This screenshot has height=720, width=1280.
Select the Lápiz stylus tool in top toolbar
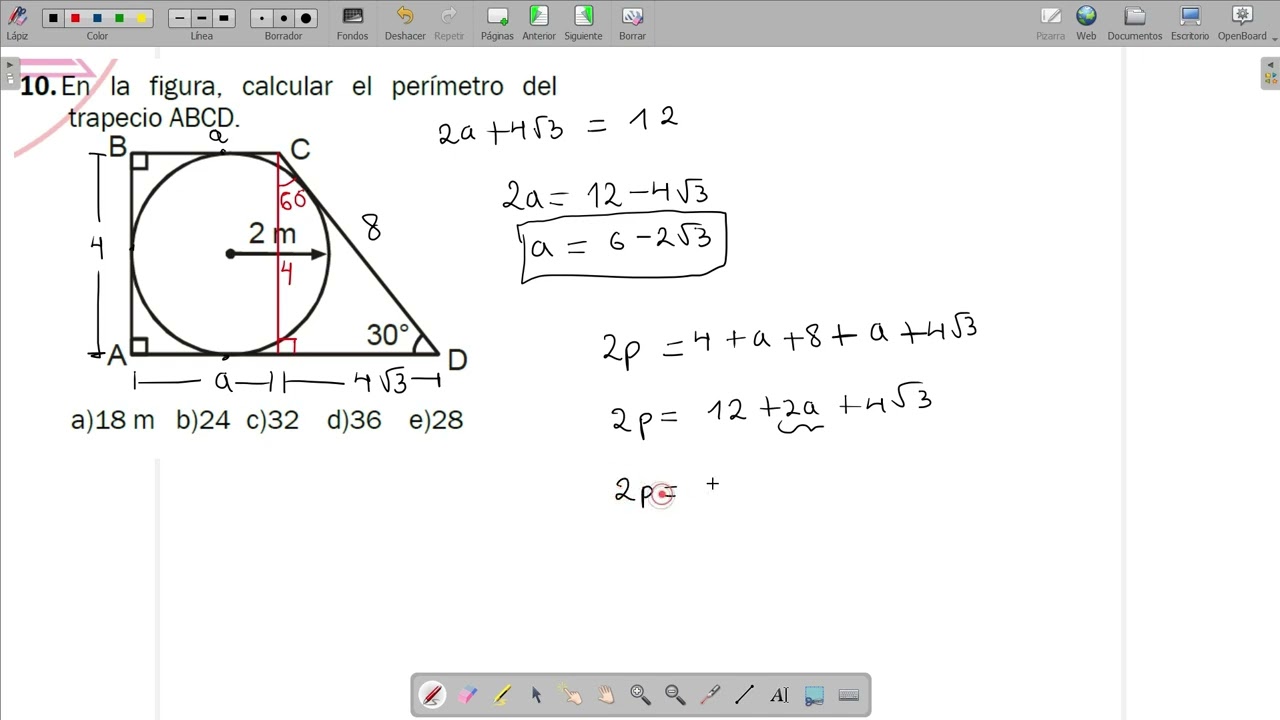[17, 22]
